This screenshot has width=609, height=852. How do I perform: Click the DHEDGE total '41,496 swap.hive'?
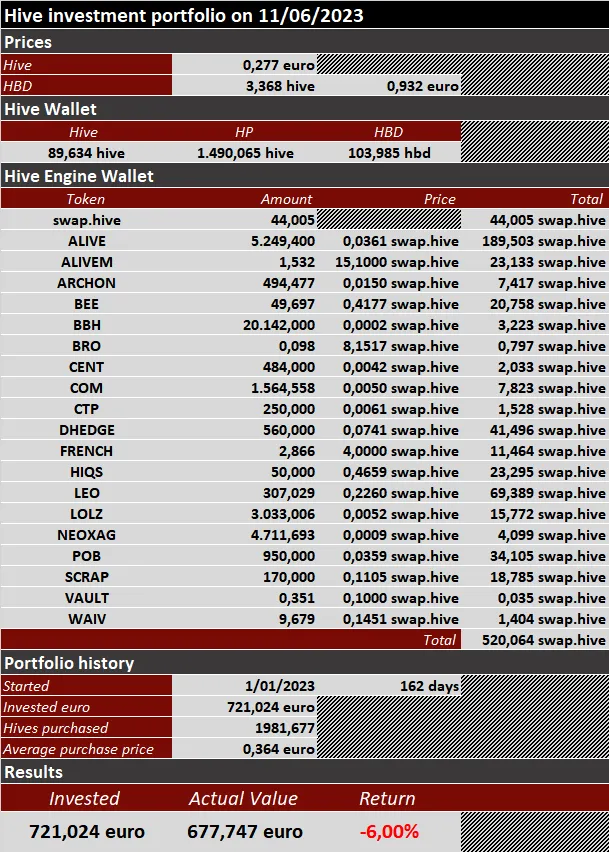pyautogui.click(x=548, y=430)
